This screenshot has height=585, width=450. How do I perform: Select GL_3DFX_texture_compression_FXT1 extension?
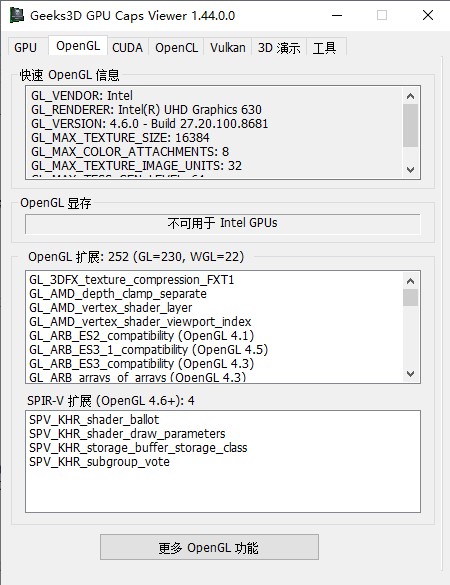coord(131,279)
